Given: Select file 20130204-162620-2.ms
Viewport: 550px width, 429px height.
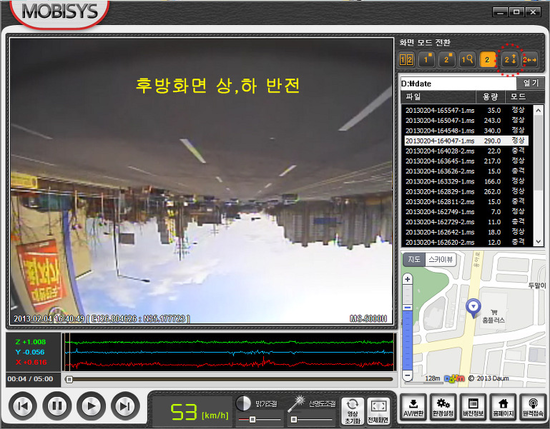Looking at the screenshot, I should pos(467,242).
